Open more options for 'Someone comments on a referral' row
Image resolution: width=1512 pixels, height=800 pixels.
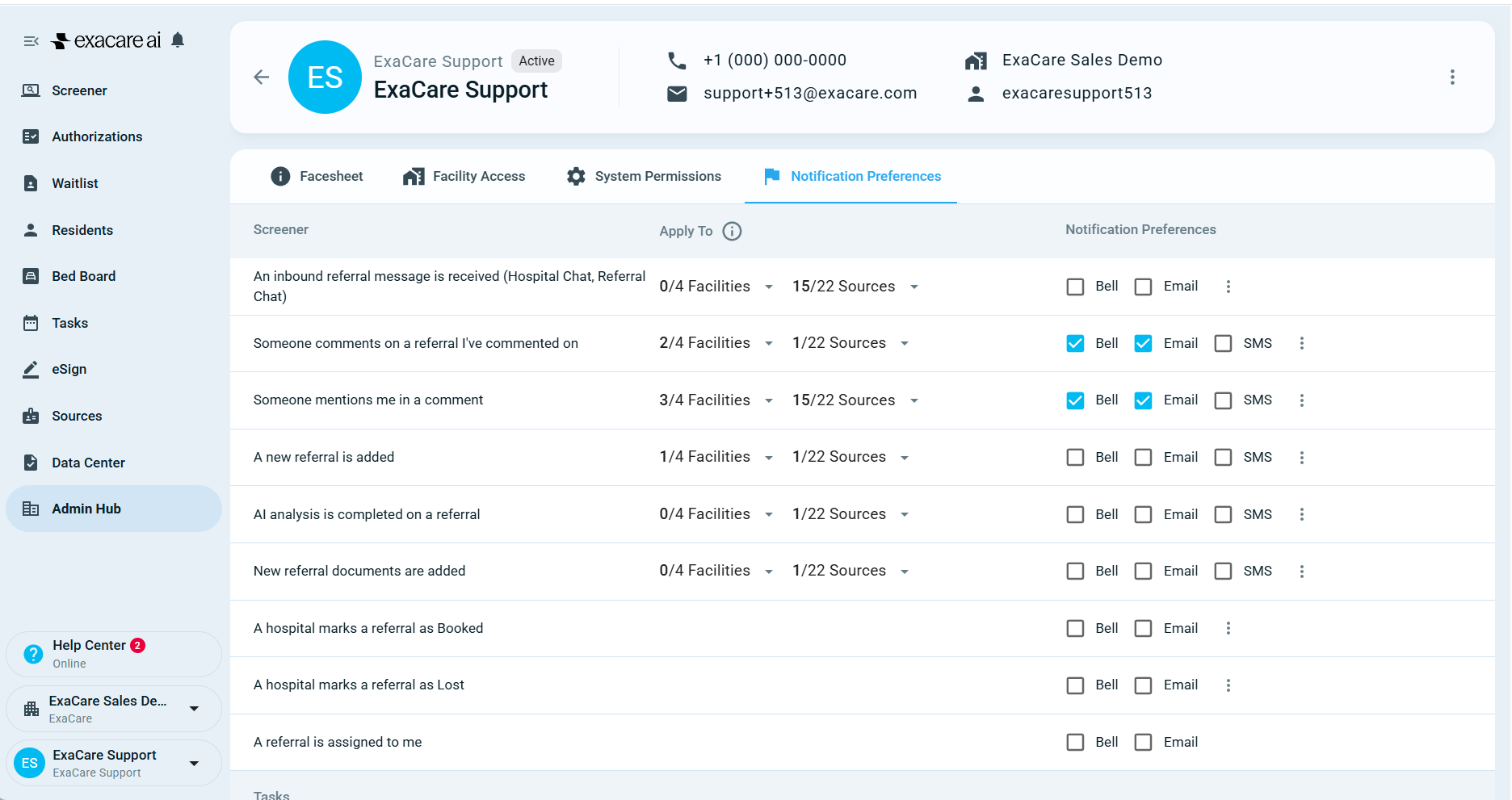pyautogui.click(x=1301, y=343)
